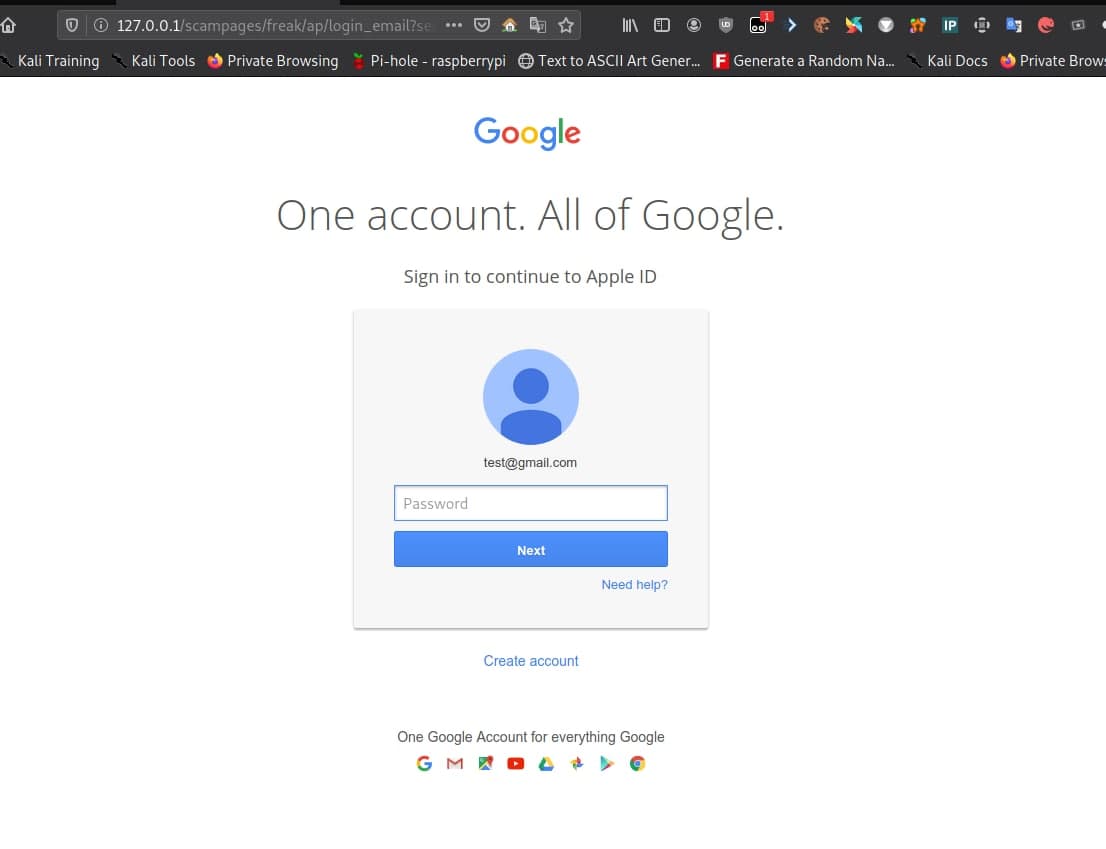The image size is (1106, 849).
Task: Click the Google Drive icon in the footer
Action: pos(546,764)
